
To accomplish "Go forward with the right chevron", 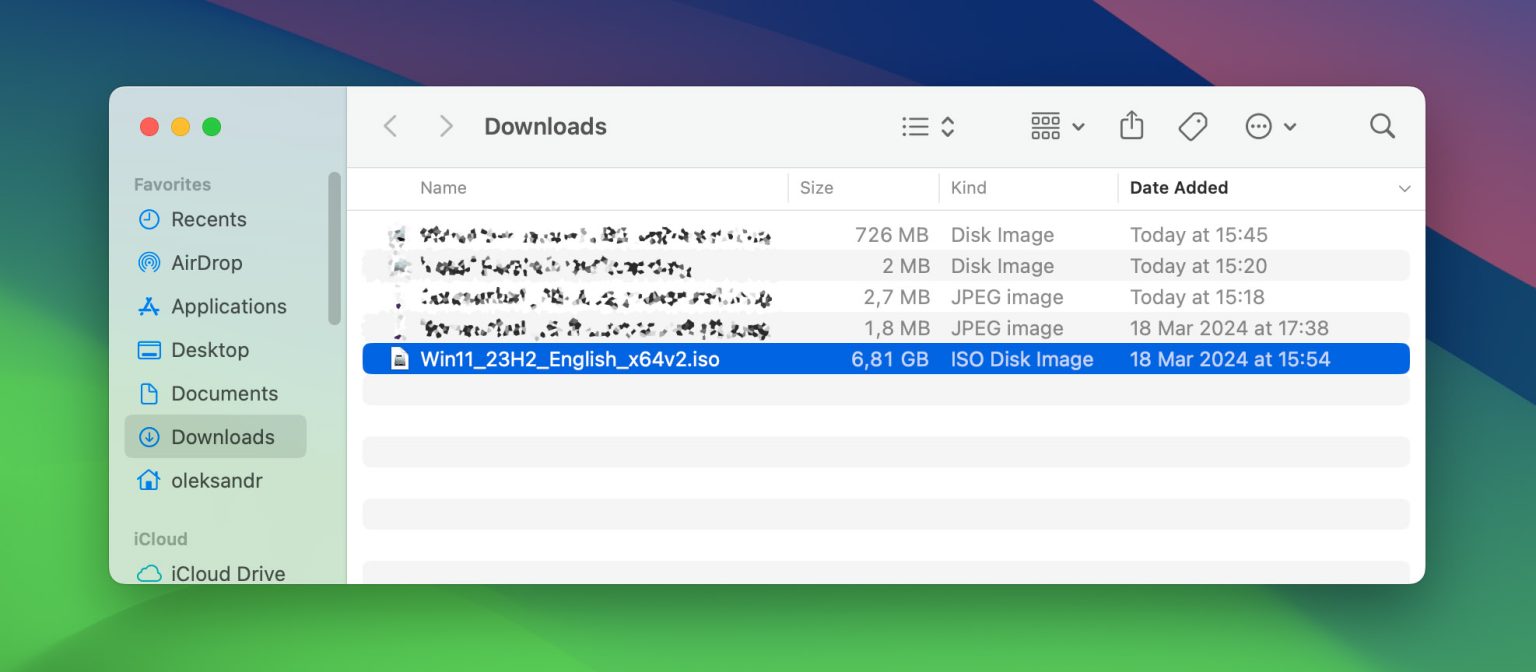I will click(x=446, y=126).
